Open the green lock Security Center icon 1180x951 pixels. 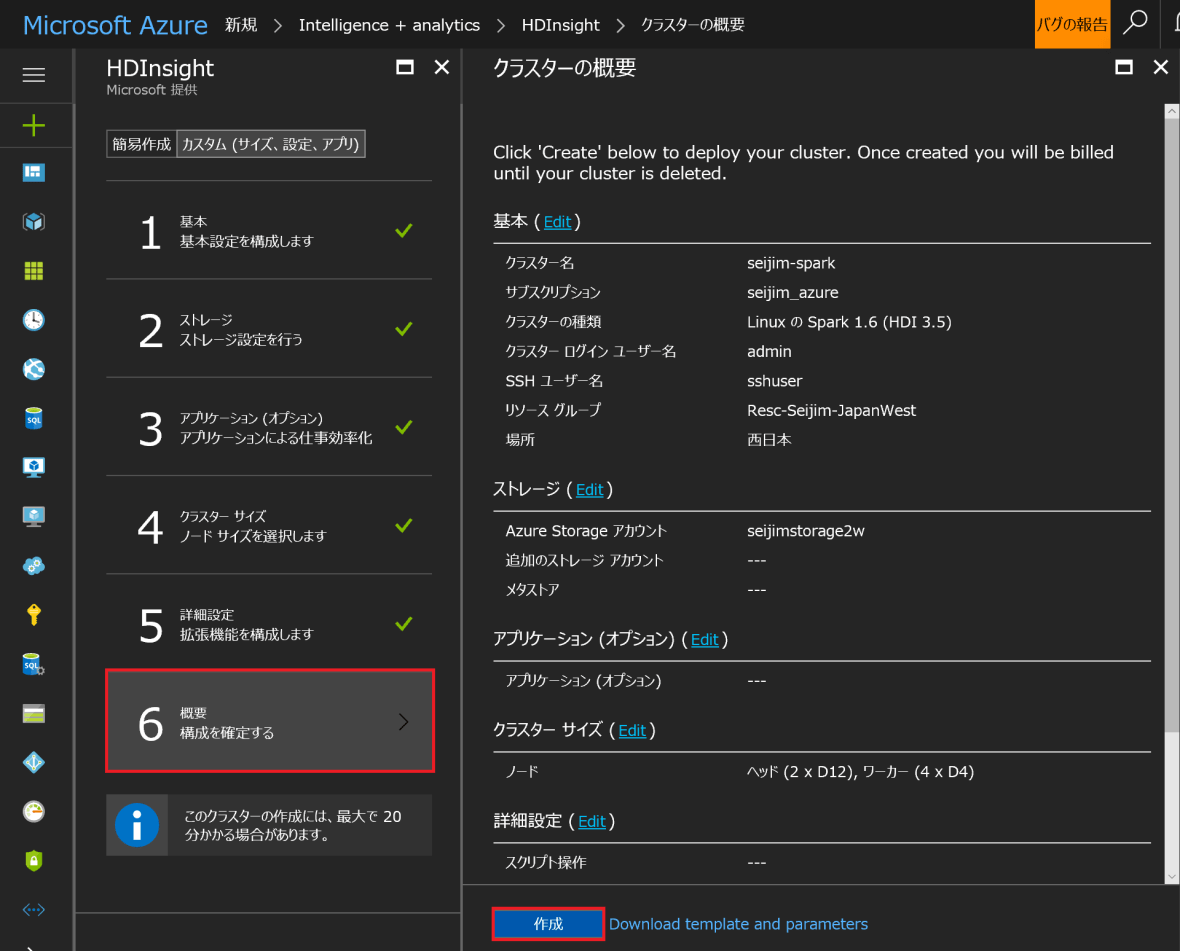[34, 860]
